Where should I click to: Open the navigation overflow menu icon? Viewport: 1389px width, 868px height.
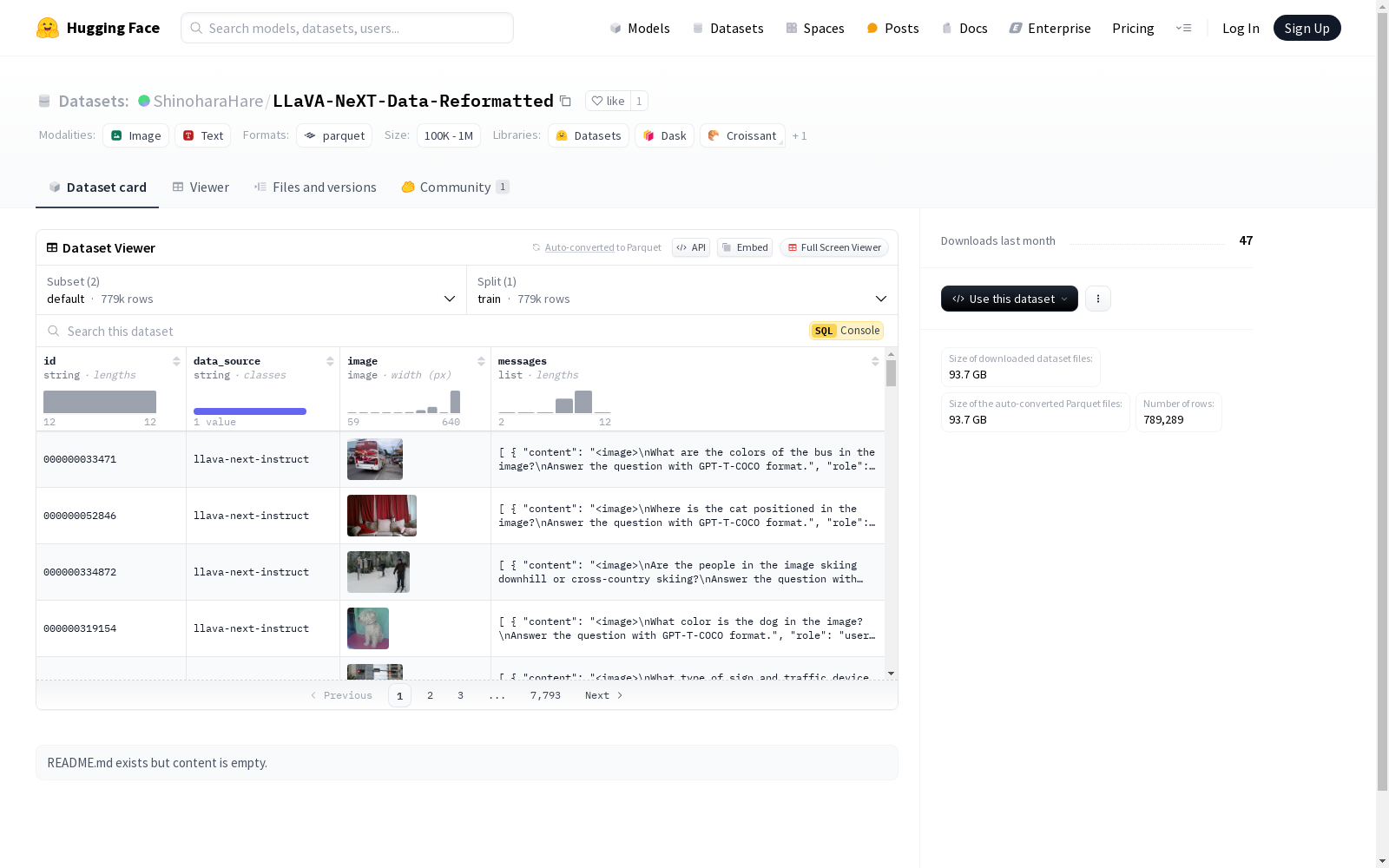click(1183, 28)
